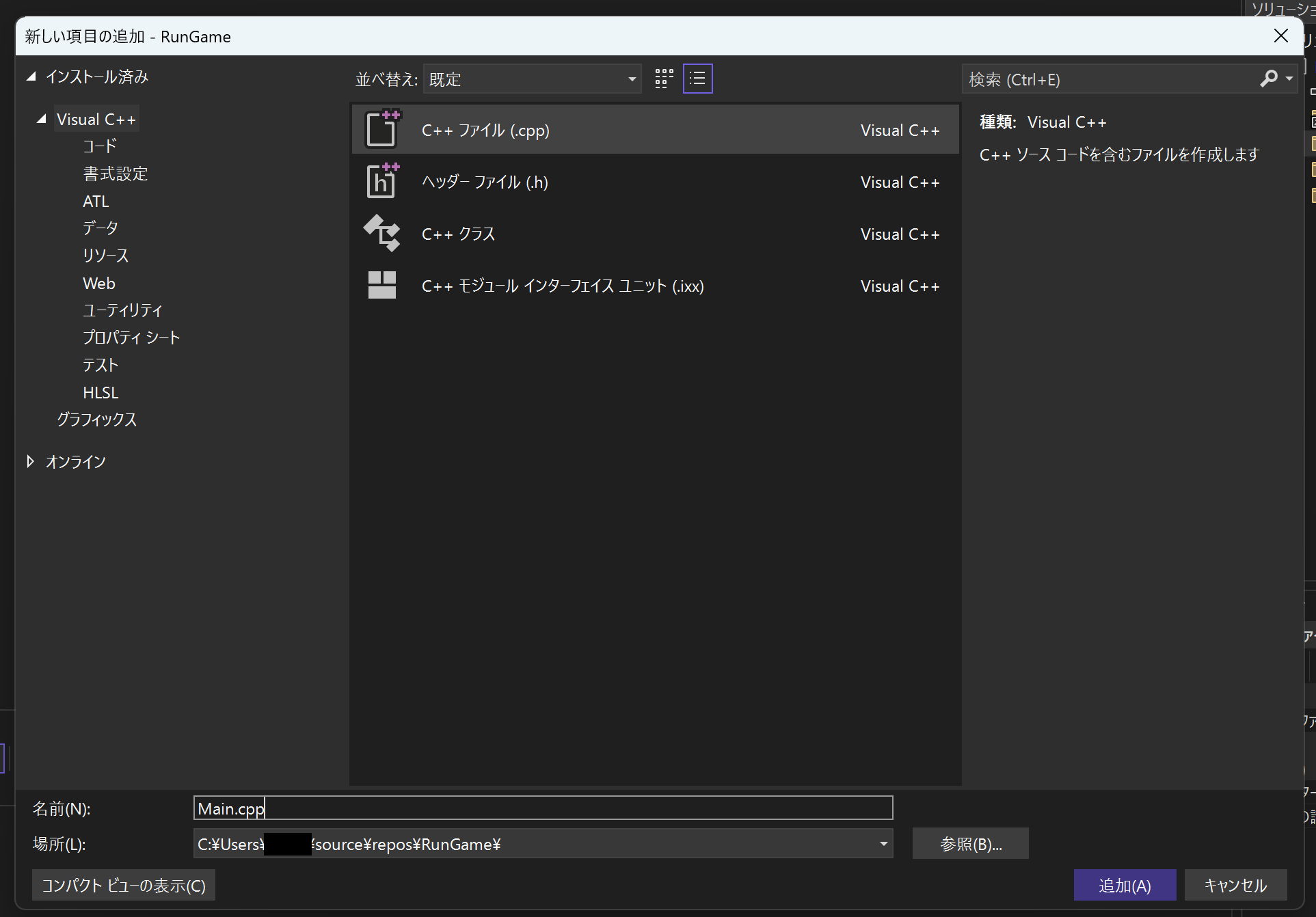Expand the オンライン tree node
Image resolution: width=1316 pixels, height=917 pixels.
point(31,462)
